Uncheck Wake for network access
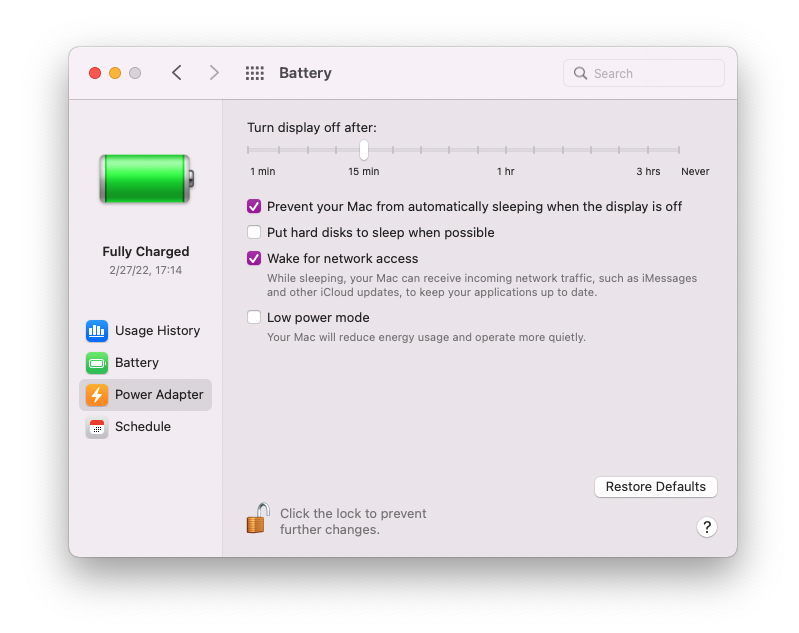 [x=254, y=259]
